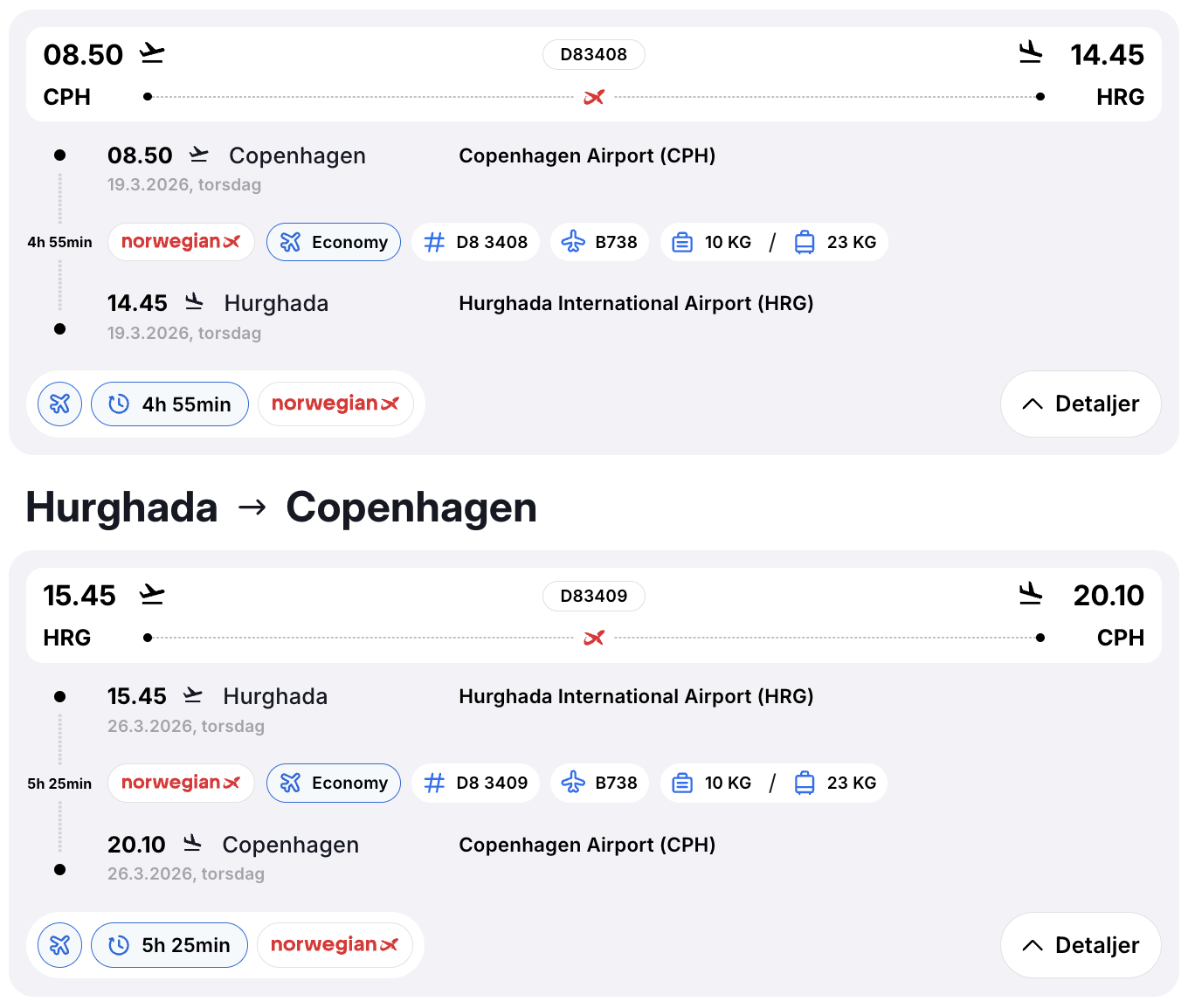Select the Economy class chip for flight D8 3409
Viewport: 1188px width, 1008px height.
334,783
